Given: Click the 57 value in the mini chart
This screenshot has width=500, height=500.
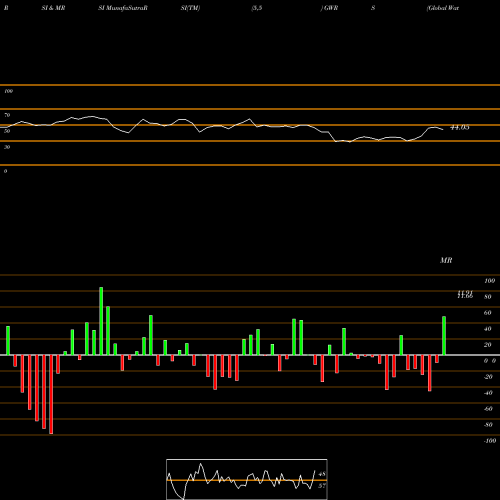Looking at the screenshot, I should pyautogui.click(x=322, y=486).
